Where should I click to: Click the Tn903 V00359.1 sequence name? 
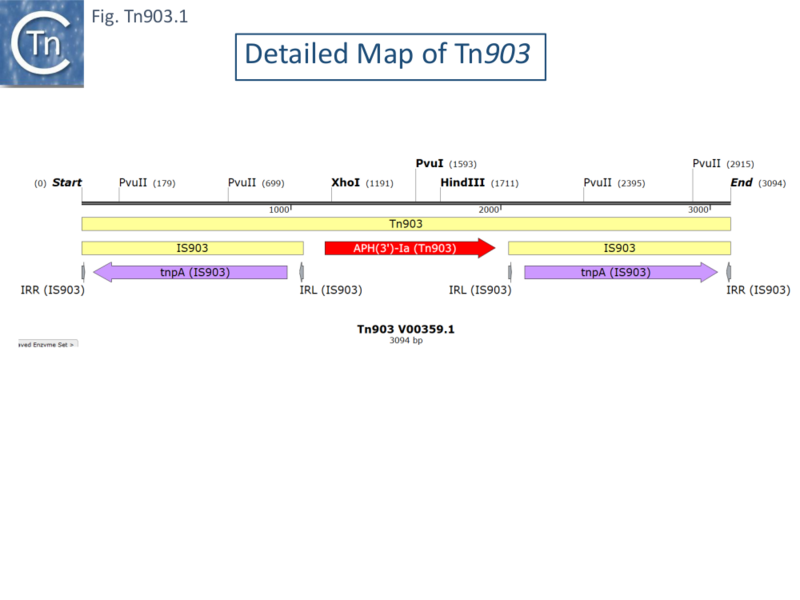point(405,330)
